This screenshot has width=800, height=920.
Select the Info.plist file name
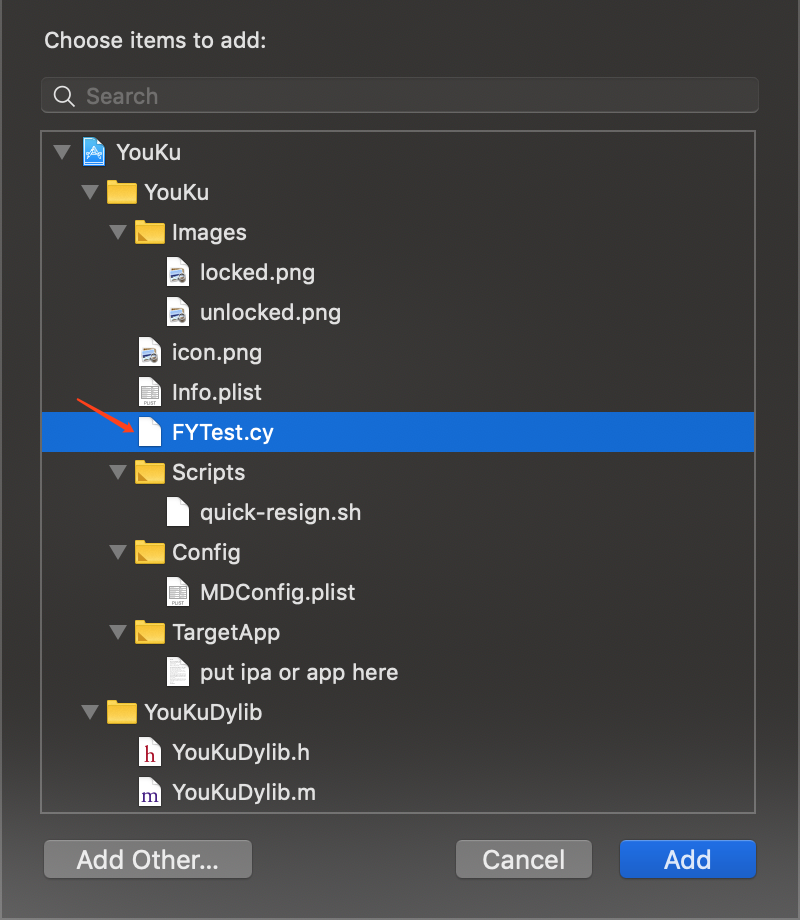point(217,393)
